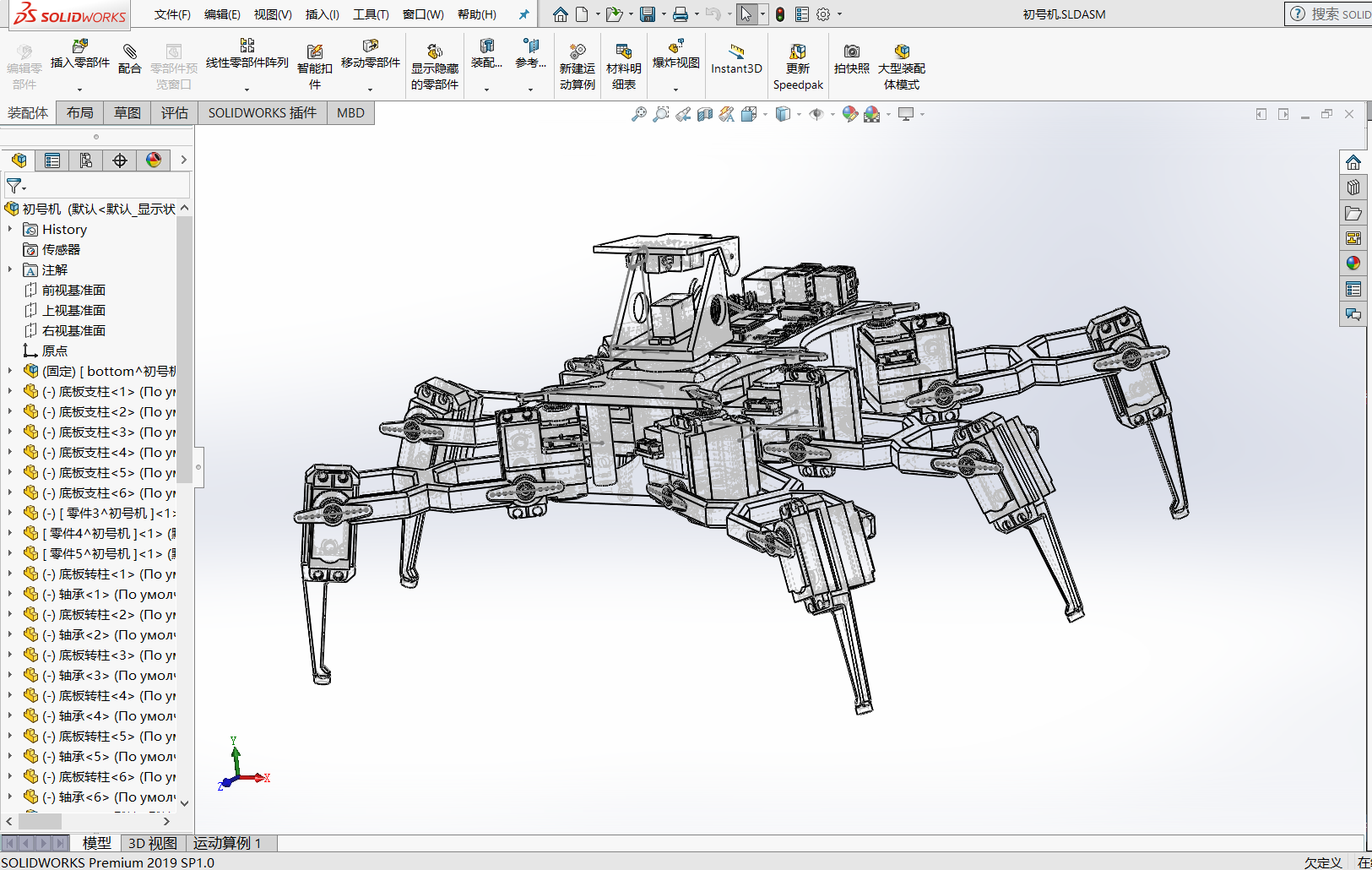The width and height of the screenshot is (1372, 870).
Task: Toggle the menu bar pin
Action: (x=523, y=14)
